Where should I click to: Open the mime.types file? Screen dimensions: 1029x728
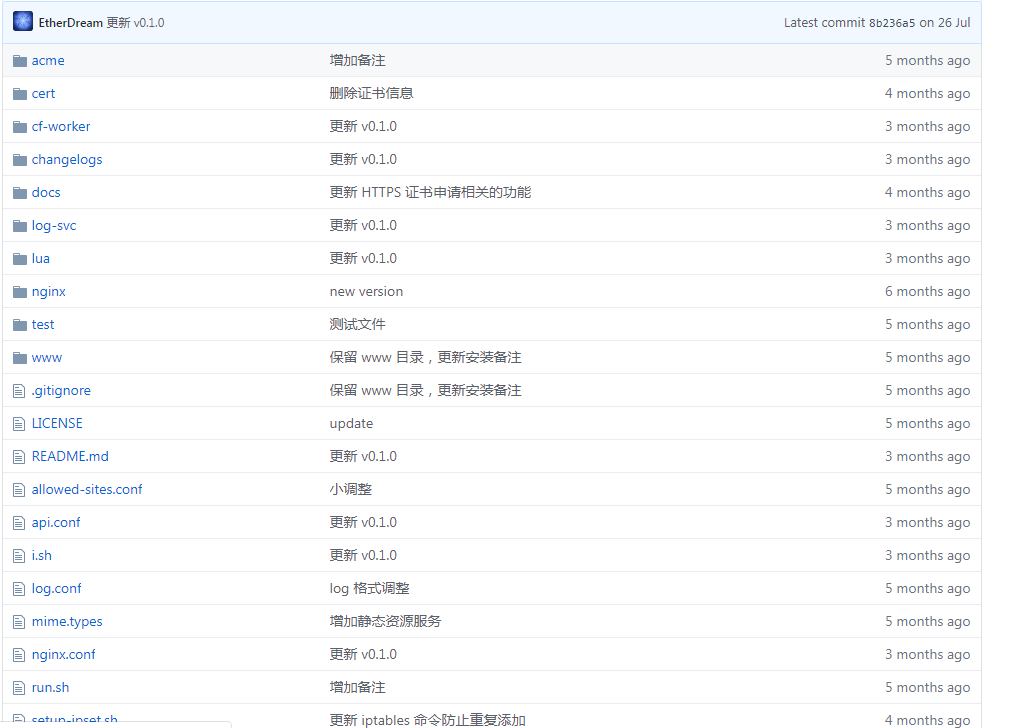(x=66, y=621)
